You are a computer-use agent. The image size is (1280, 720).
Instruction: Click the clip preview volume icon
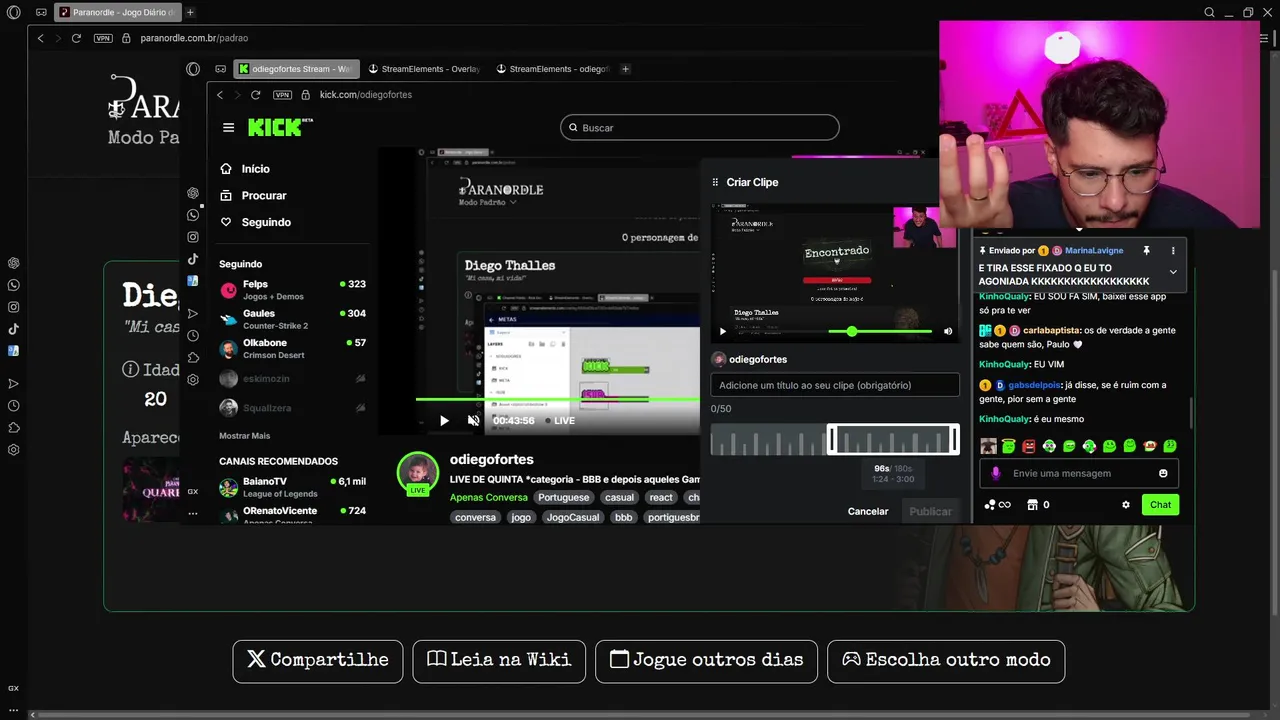point(948,331)
